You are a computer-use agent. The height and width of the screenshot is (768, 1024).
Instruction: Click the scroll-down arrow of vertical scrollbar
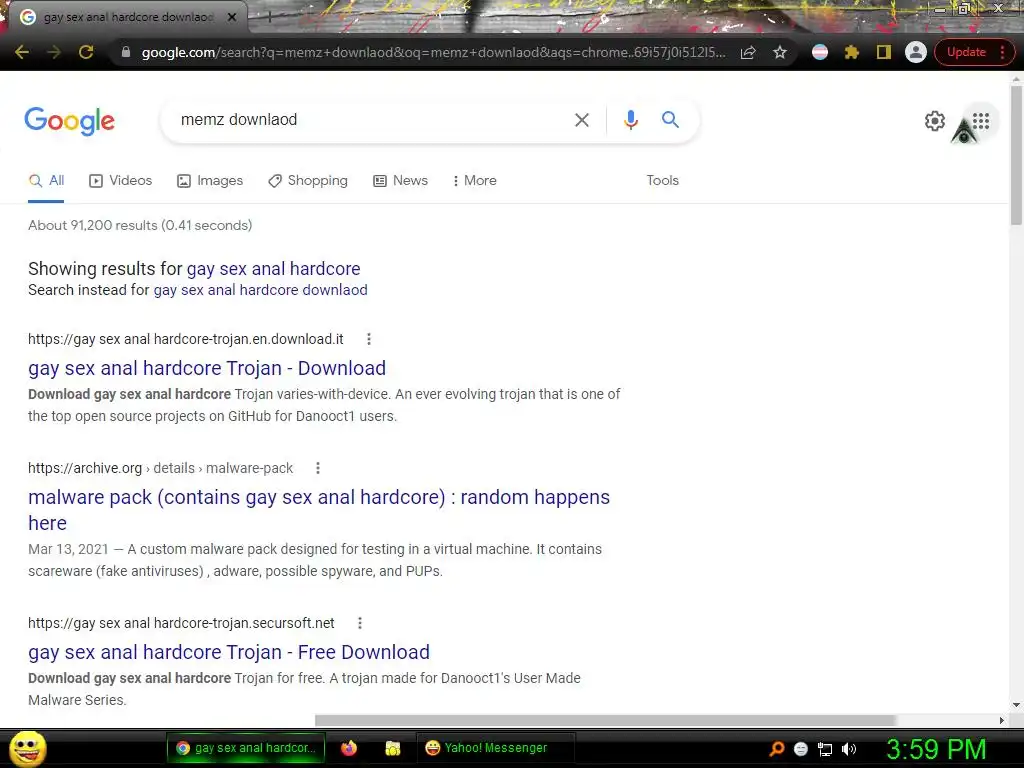[1016, 705]
